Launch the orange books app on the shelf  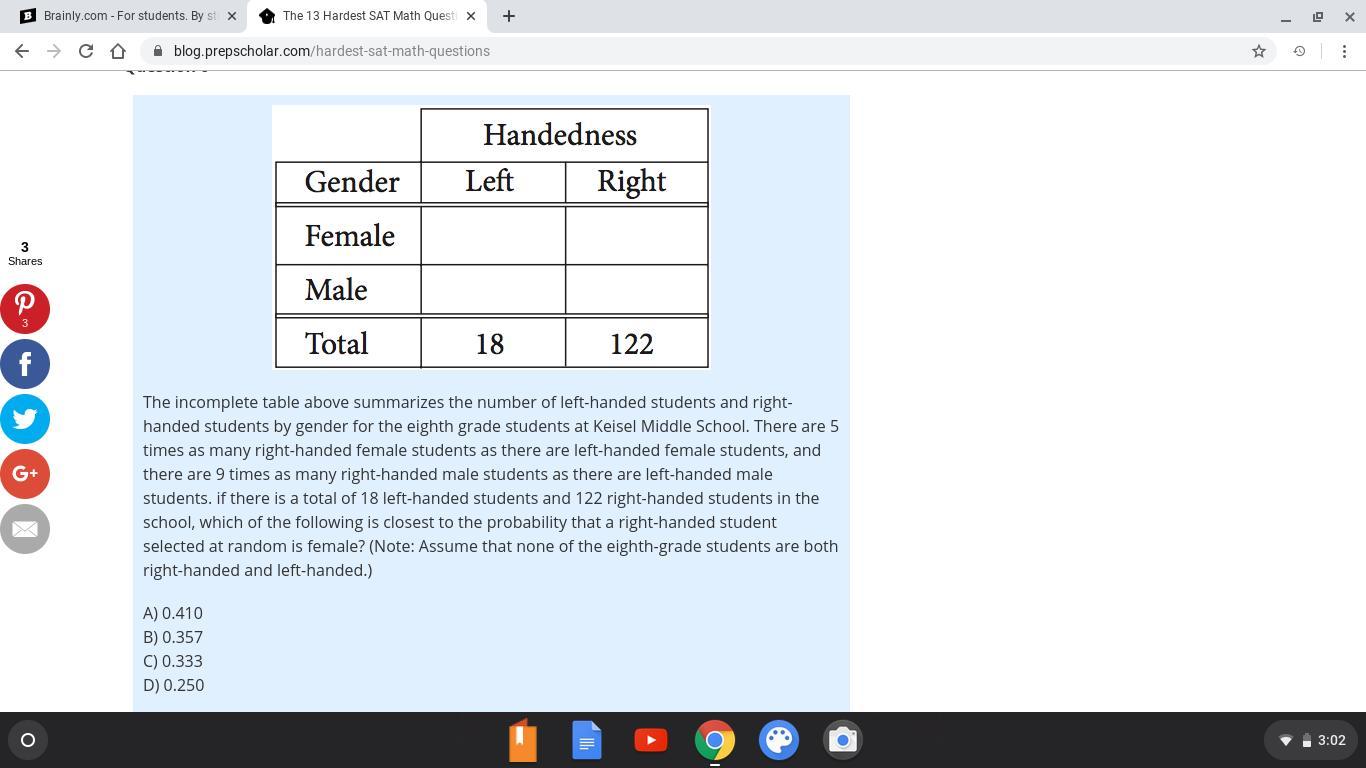click(x=523, y=740)
